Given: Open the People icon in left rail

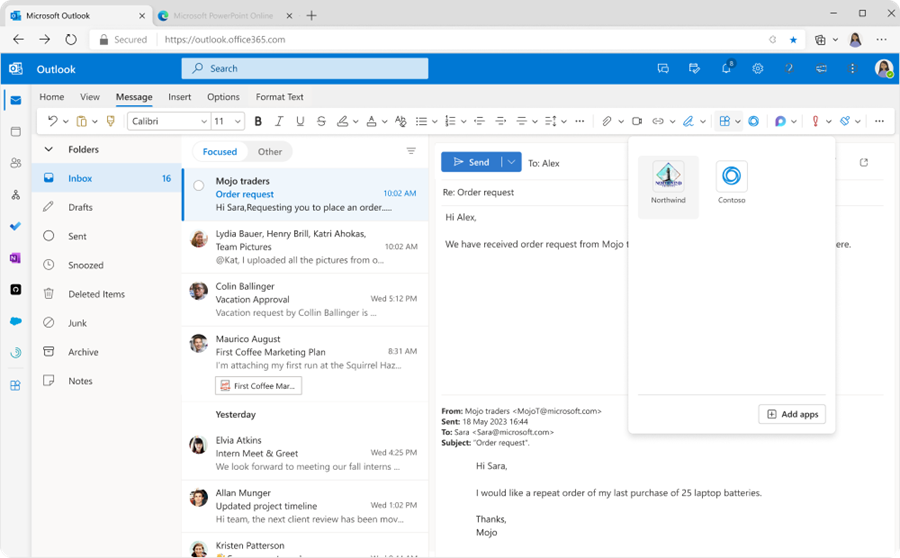Looking at the screenshot, I should [15, 163].
